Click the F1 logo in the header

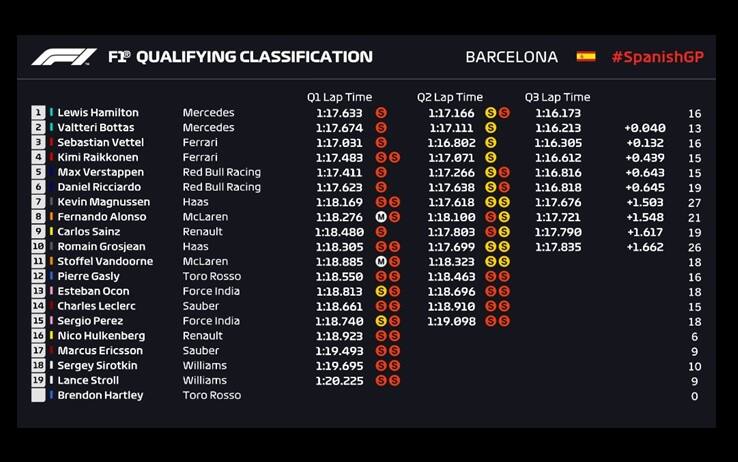(63, 57)
